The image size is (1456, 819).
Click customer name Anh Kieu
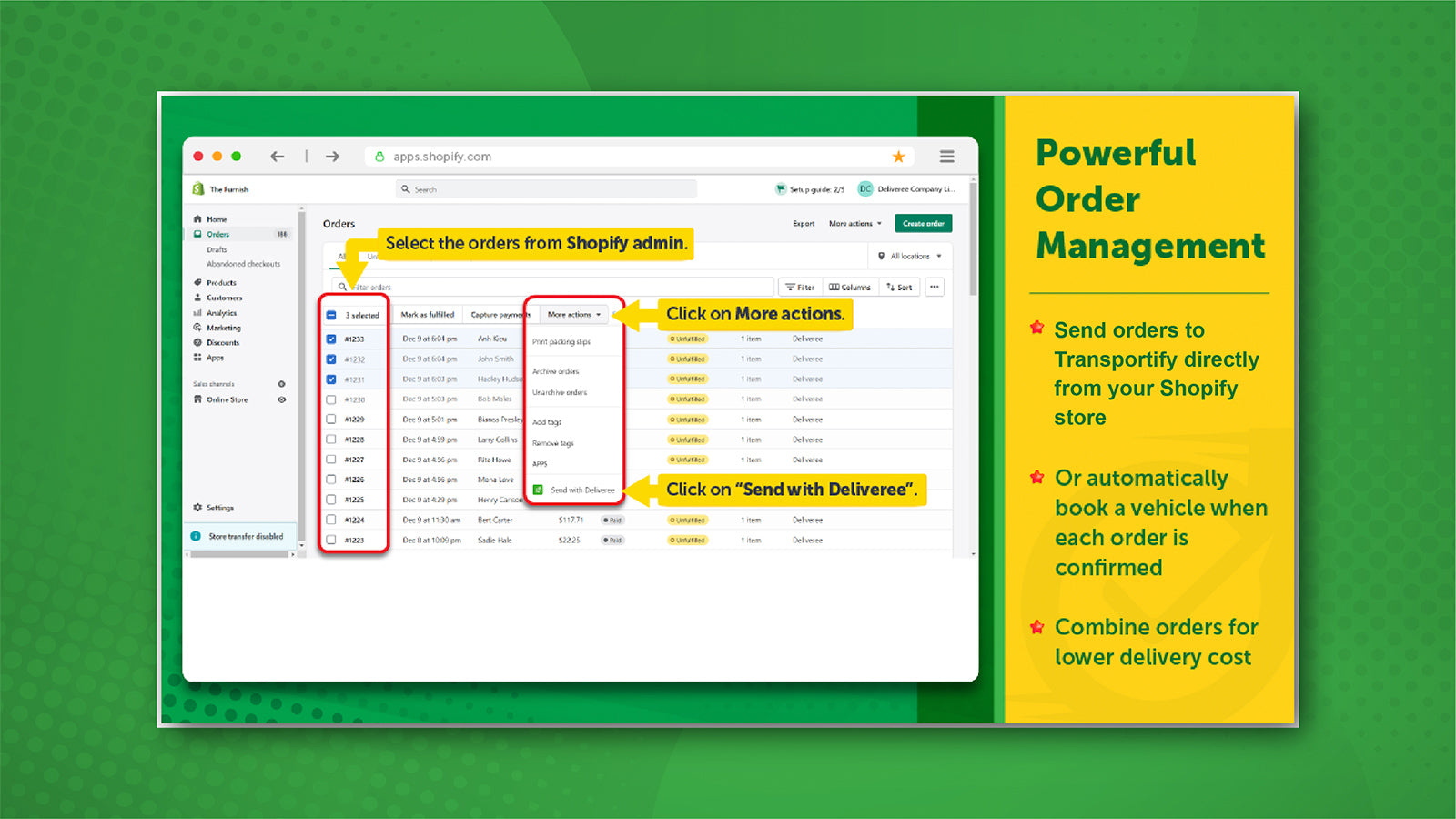pyautogui.click(x=492, y=339)
